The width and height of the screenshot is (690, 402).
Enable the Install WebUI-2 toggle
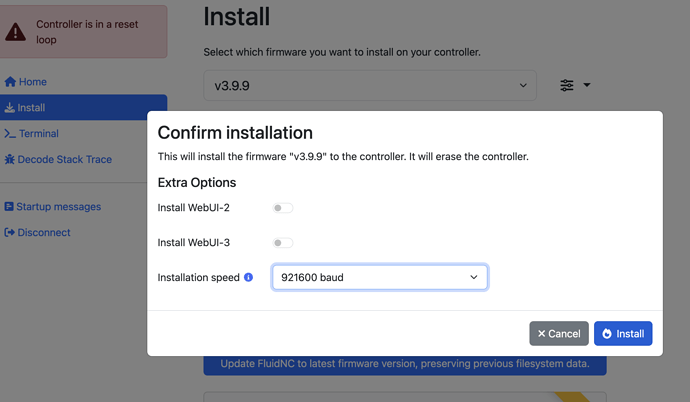point(284,208)
